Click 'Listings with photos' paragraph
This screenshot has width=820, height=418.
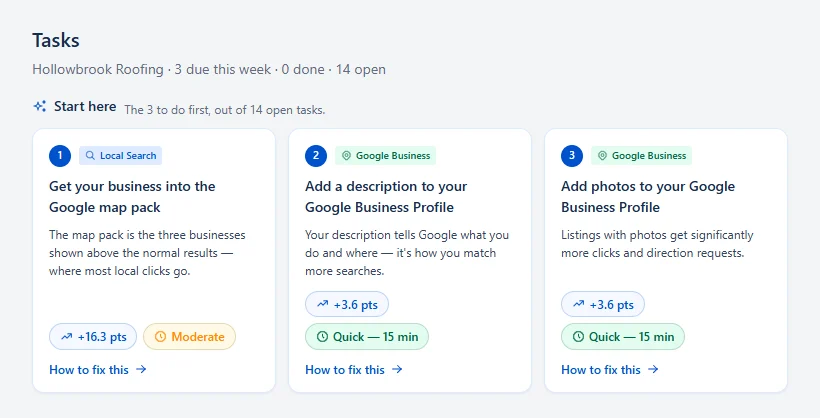pyautogui.click(x=657, y=244)
